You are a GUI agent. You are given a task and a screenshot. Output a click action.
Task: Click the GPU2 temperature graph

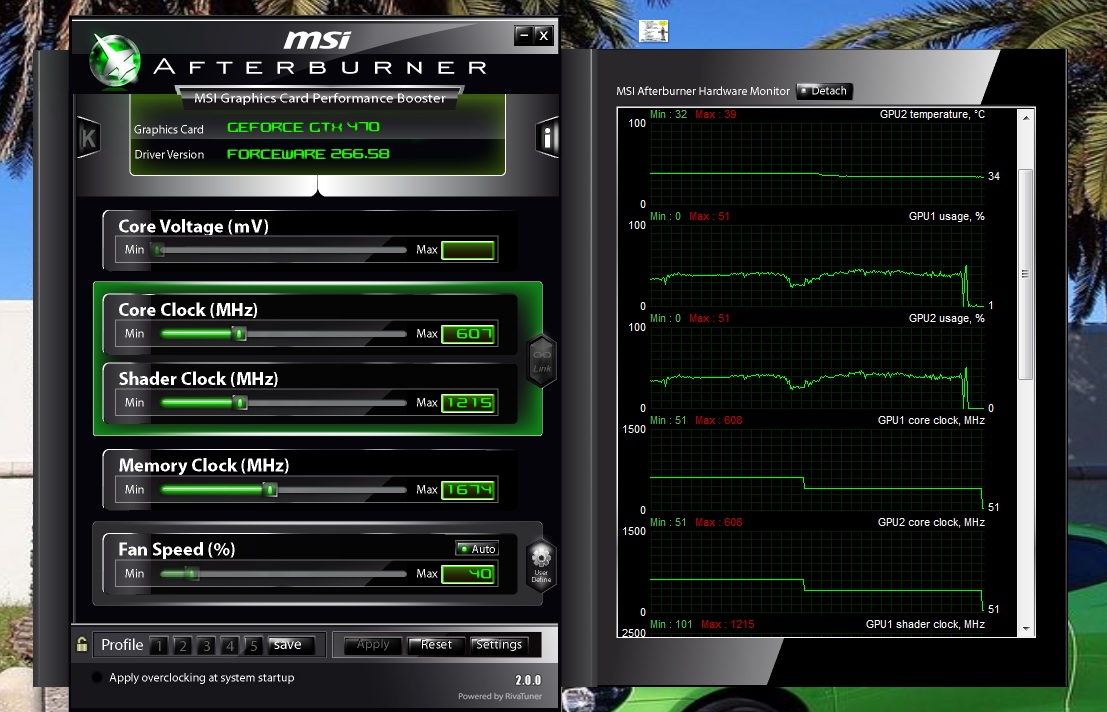click(817, 164)
